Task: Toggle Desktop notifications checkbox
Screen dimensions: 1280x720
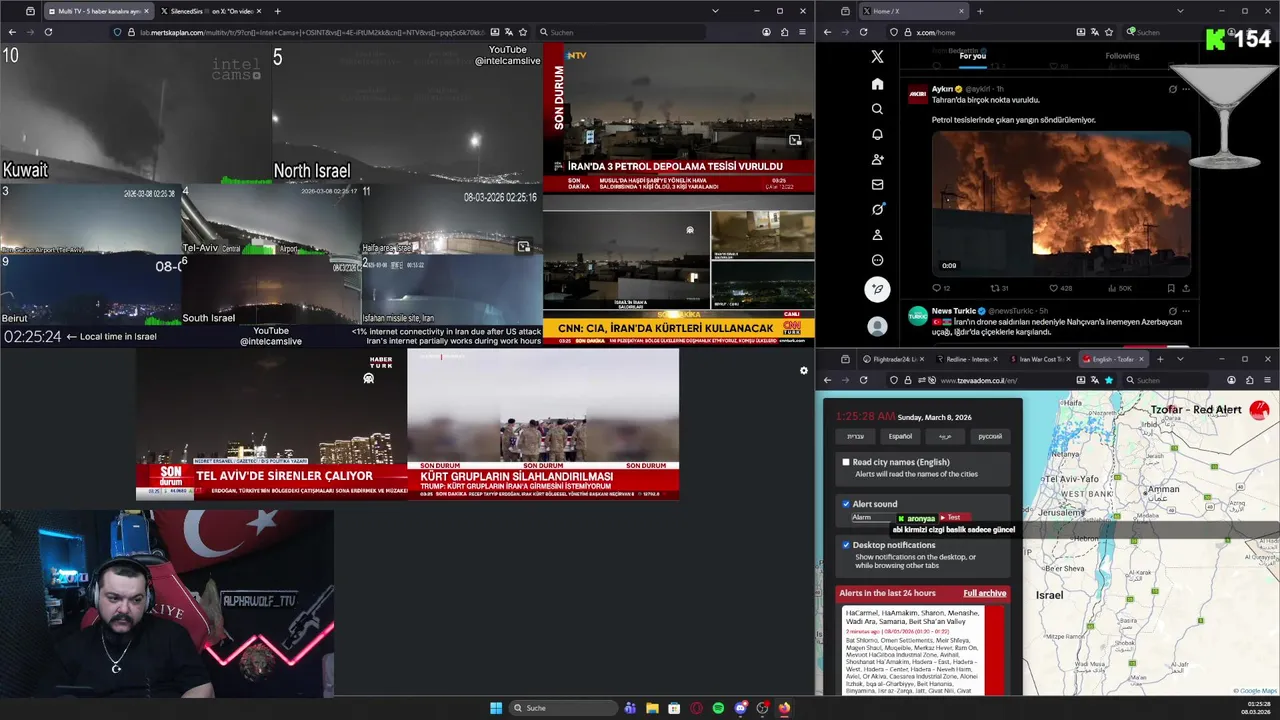Action: tap(846, 545)
